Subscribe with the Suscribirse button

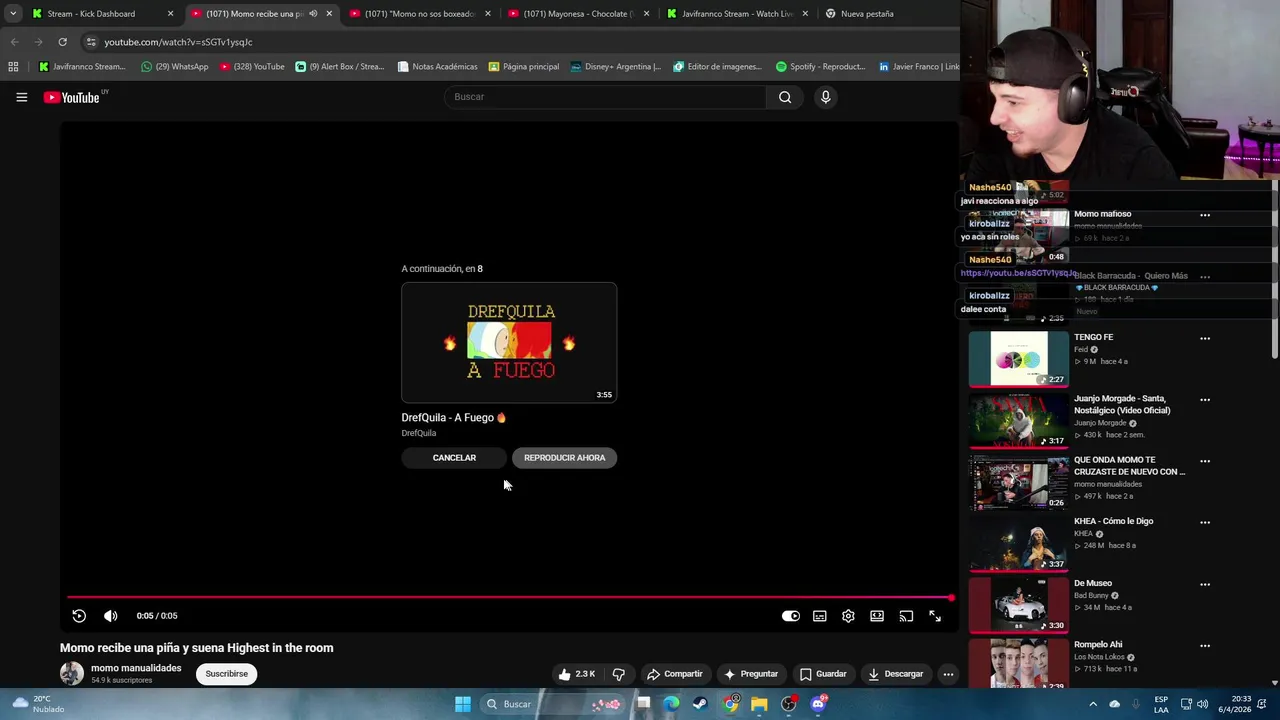click(227, 674)
